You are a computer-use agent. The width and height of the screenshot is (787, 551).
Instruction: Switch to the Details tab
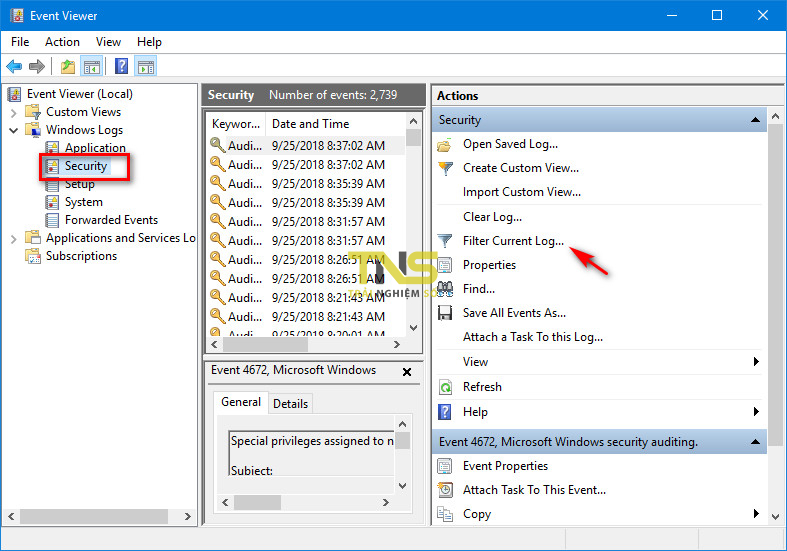tap(290, 404)
